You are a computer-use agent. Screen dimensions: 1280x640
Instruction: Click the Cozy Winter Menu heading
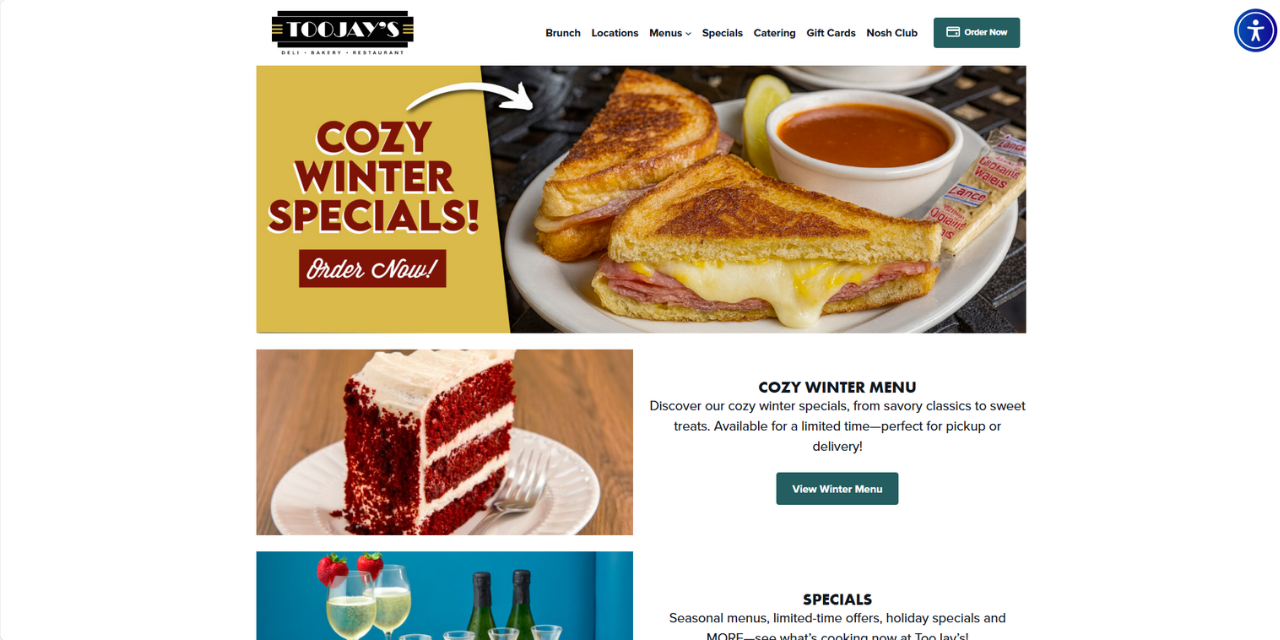pyautogui.click(x=837, y=387)
